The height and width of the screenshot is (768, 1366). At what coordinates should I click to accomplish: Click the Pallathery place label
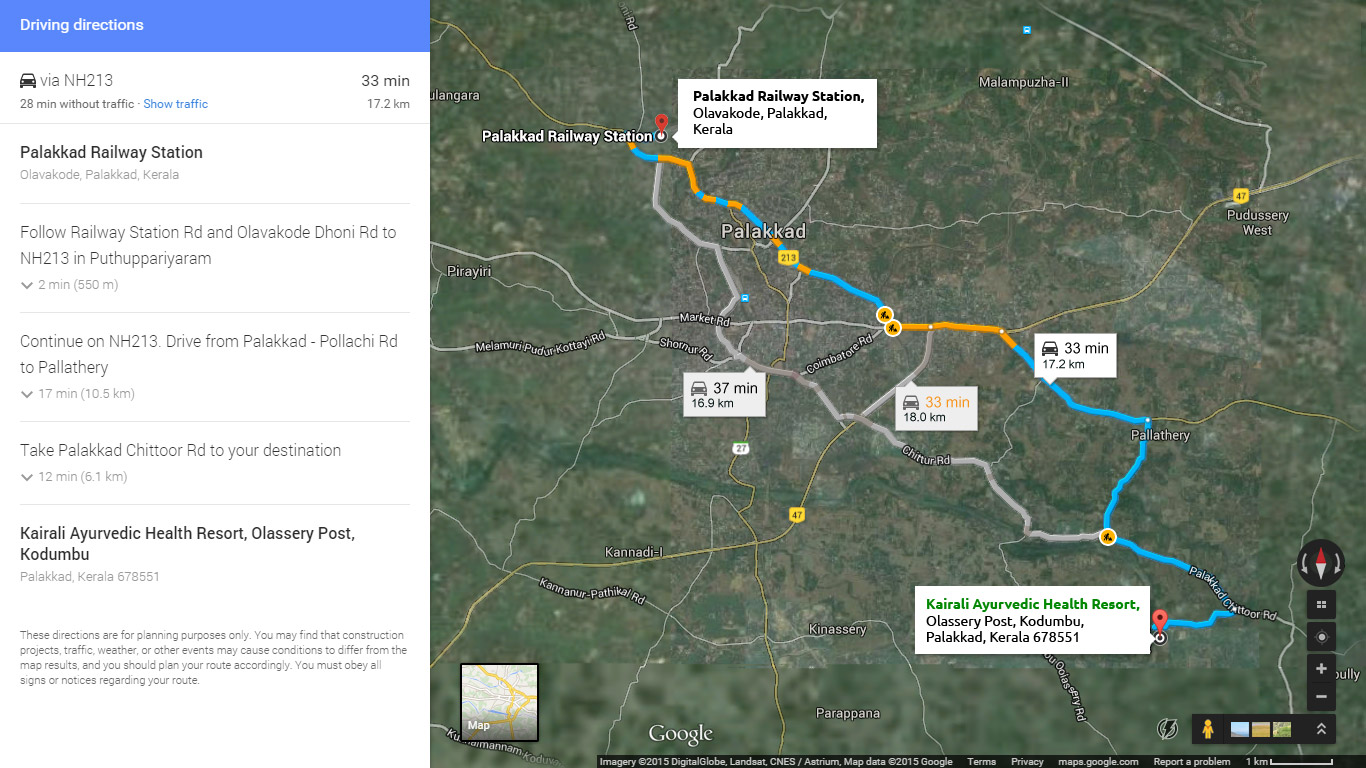tap(1160, 435)
